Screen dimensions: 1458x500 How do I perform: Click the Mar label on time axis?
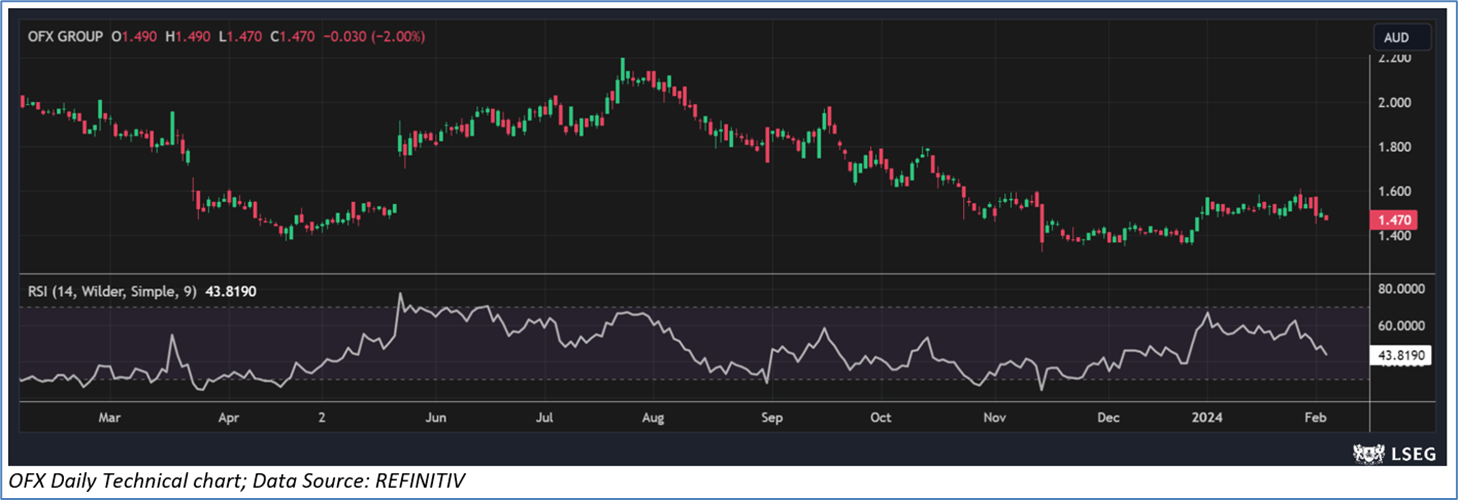click(x=111, y=416)
